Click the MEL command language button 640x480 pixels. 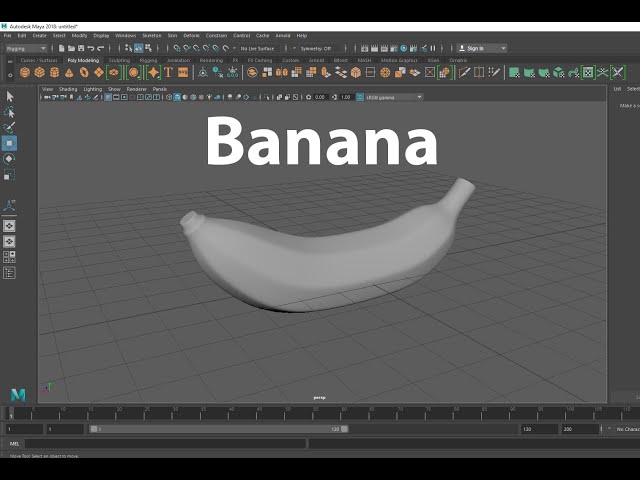pos(14,444)
